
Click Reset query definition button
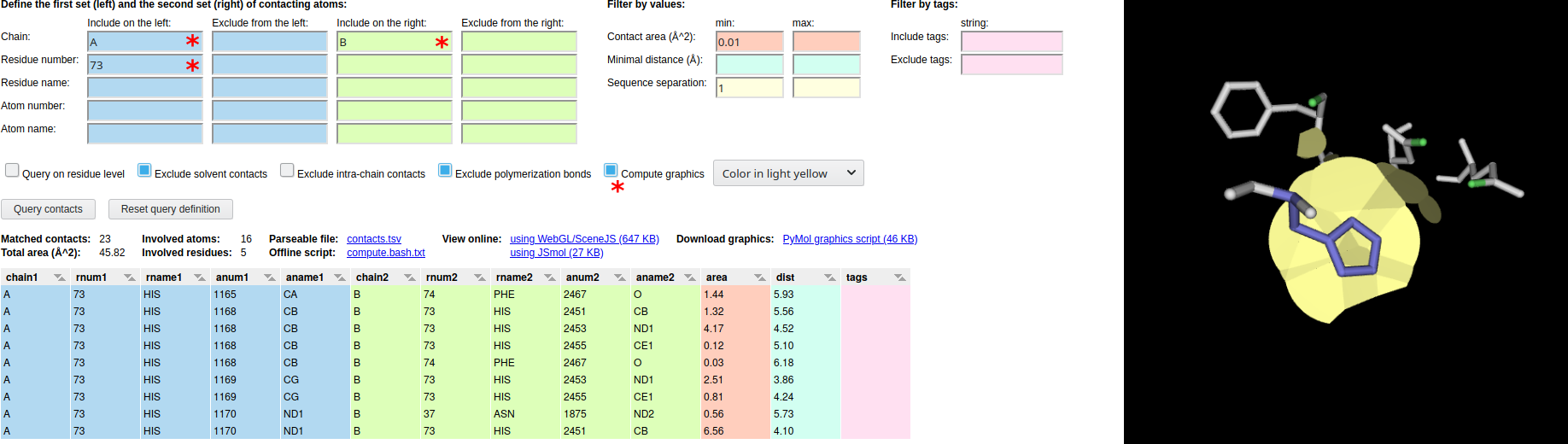point(170,209)
